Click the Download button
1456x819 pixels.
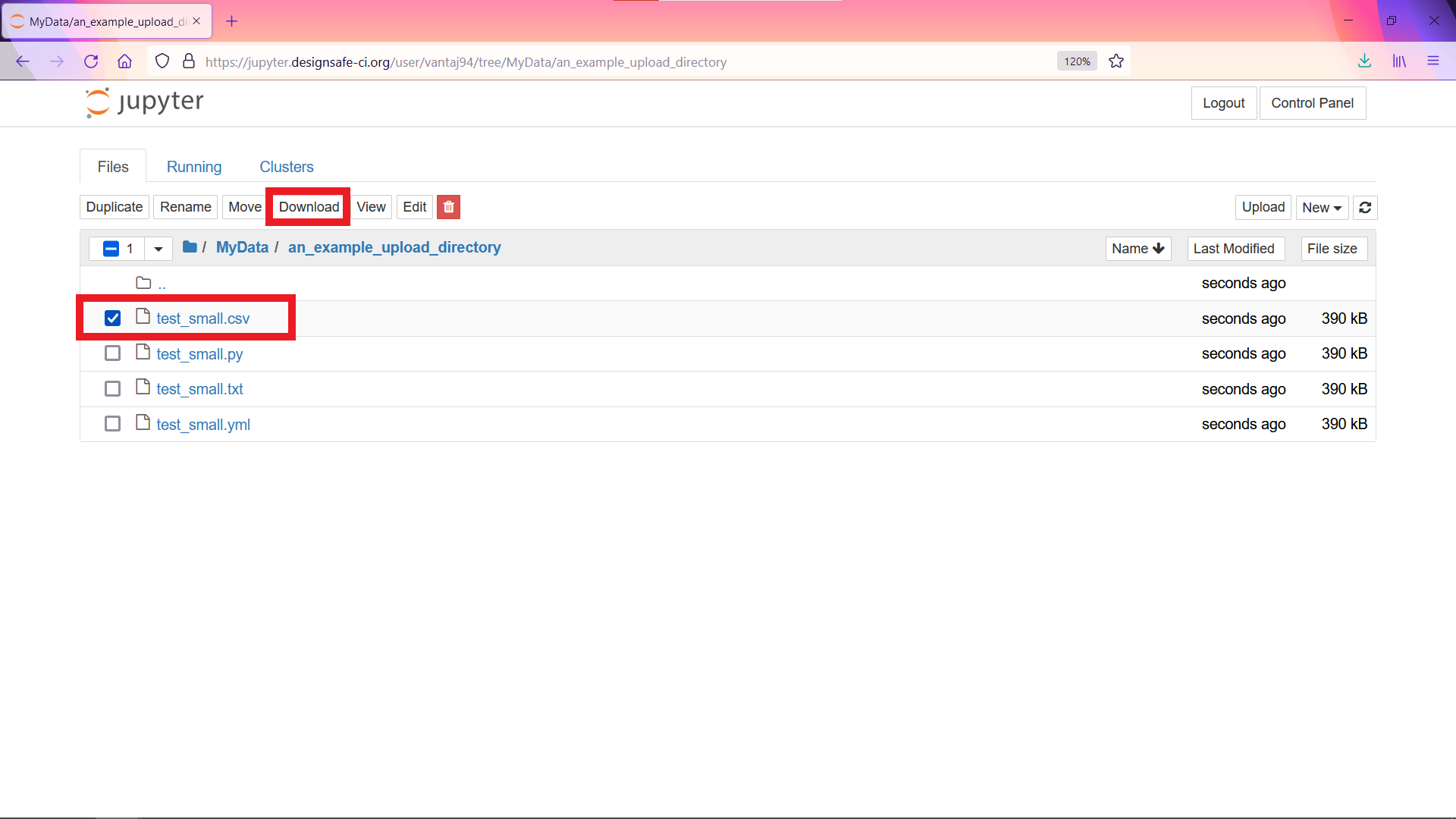pyautogui.click(x=308, y=206)
